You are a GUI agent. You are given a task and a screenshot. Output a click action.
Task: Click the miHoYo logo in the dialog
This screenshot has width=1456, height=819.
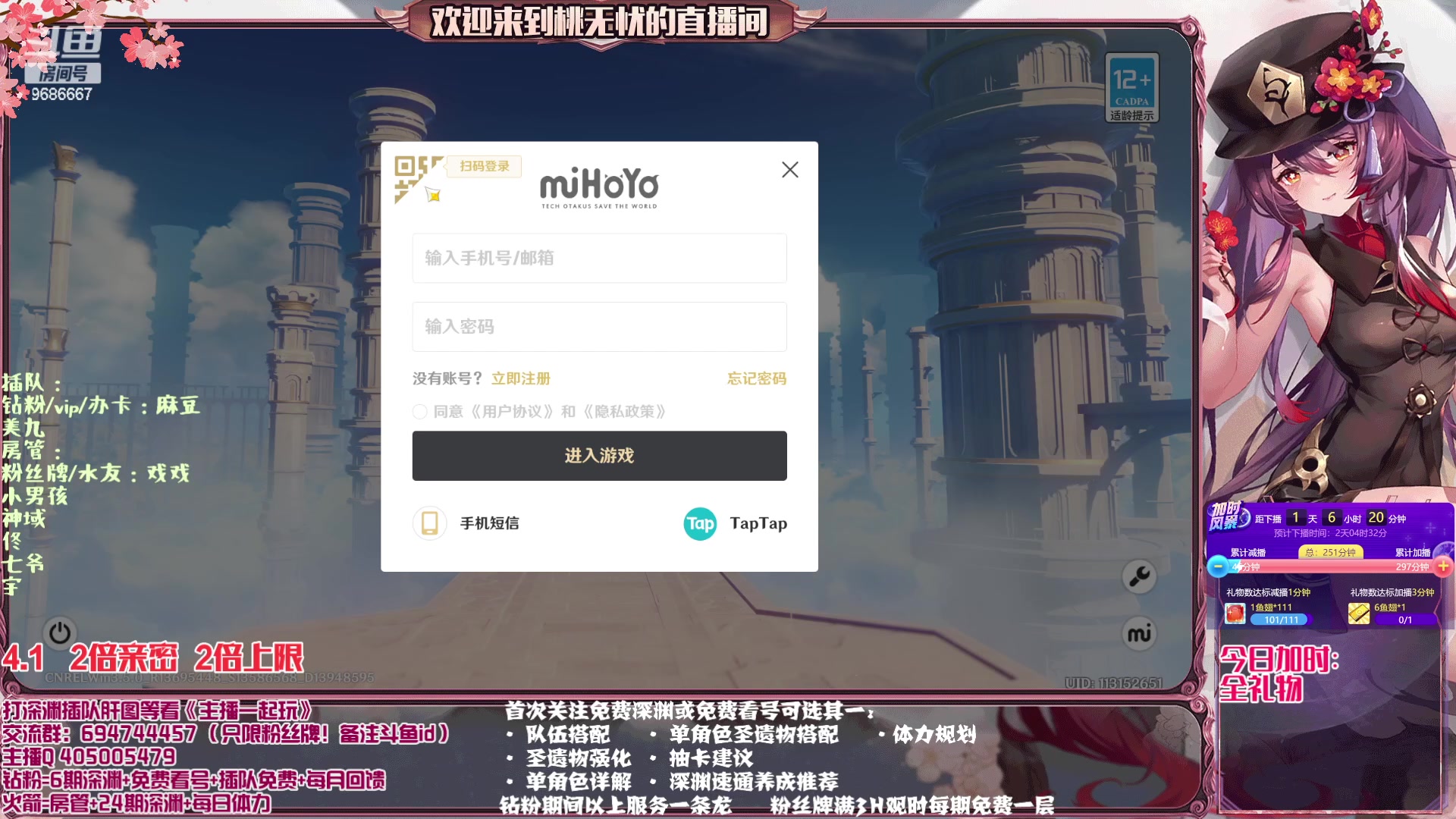click(x=599, y=187)
